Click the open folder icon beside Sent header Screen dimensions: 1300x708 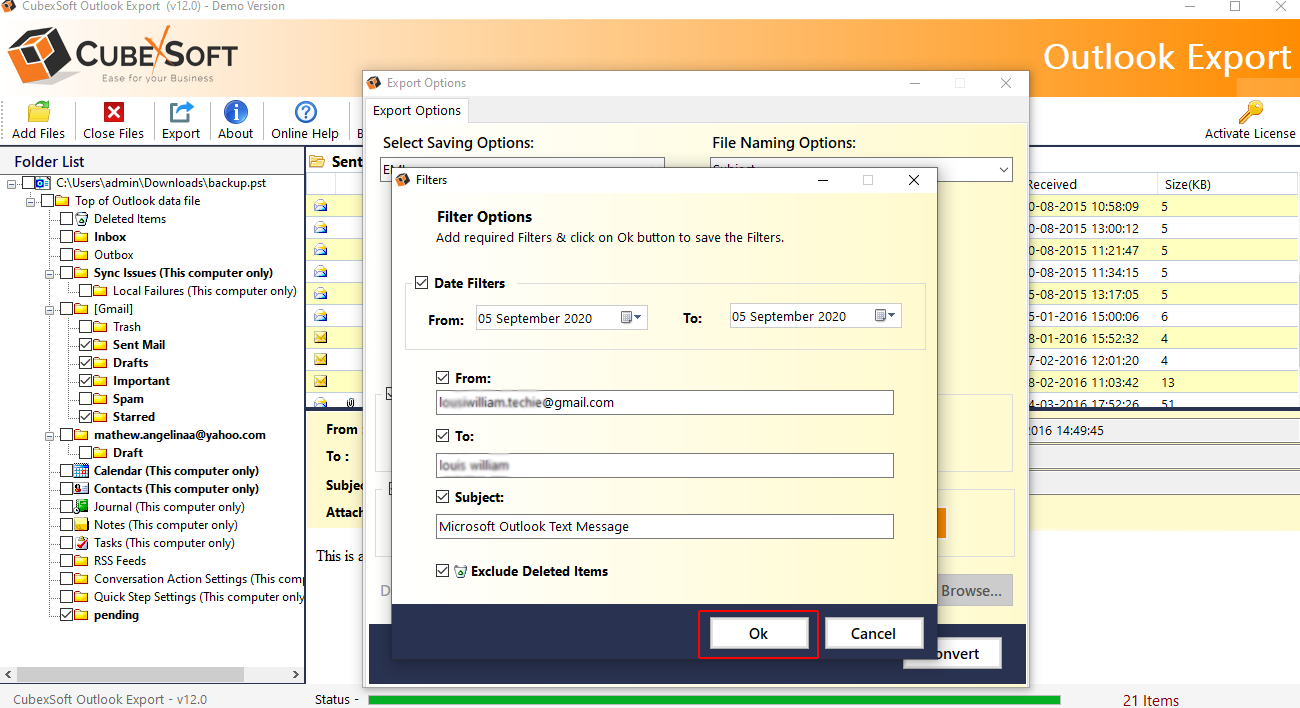pyautogui.click(x=317, y=161)
